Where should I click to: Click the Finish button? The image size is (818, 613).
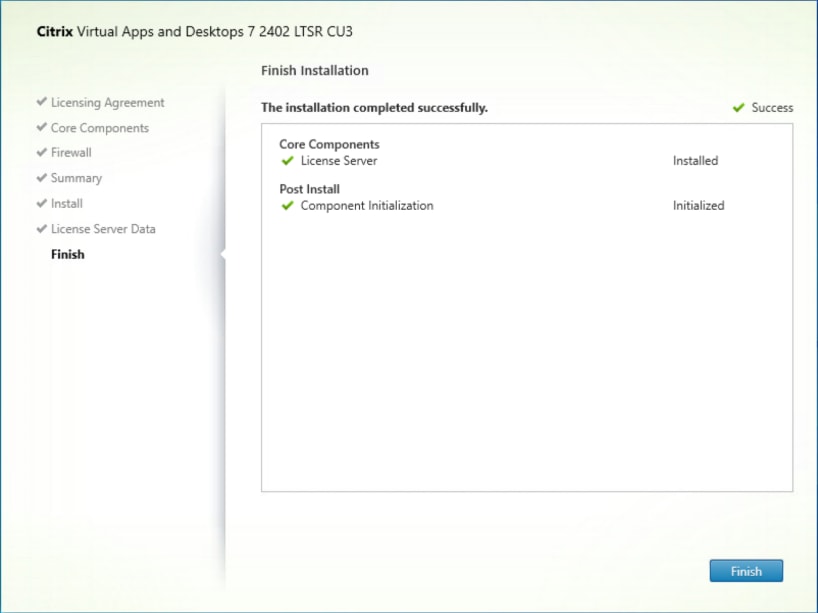(746, 571)
